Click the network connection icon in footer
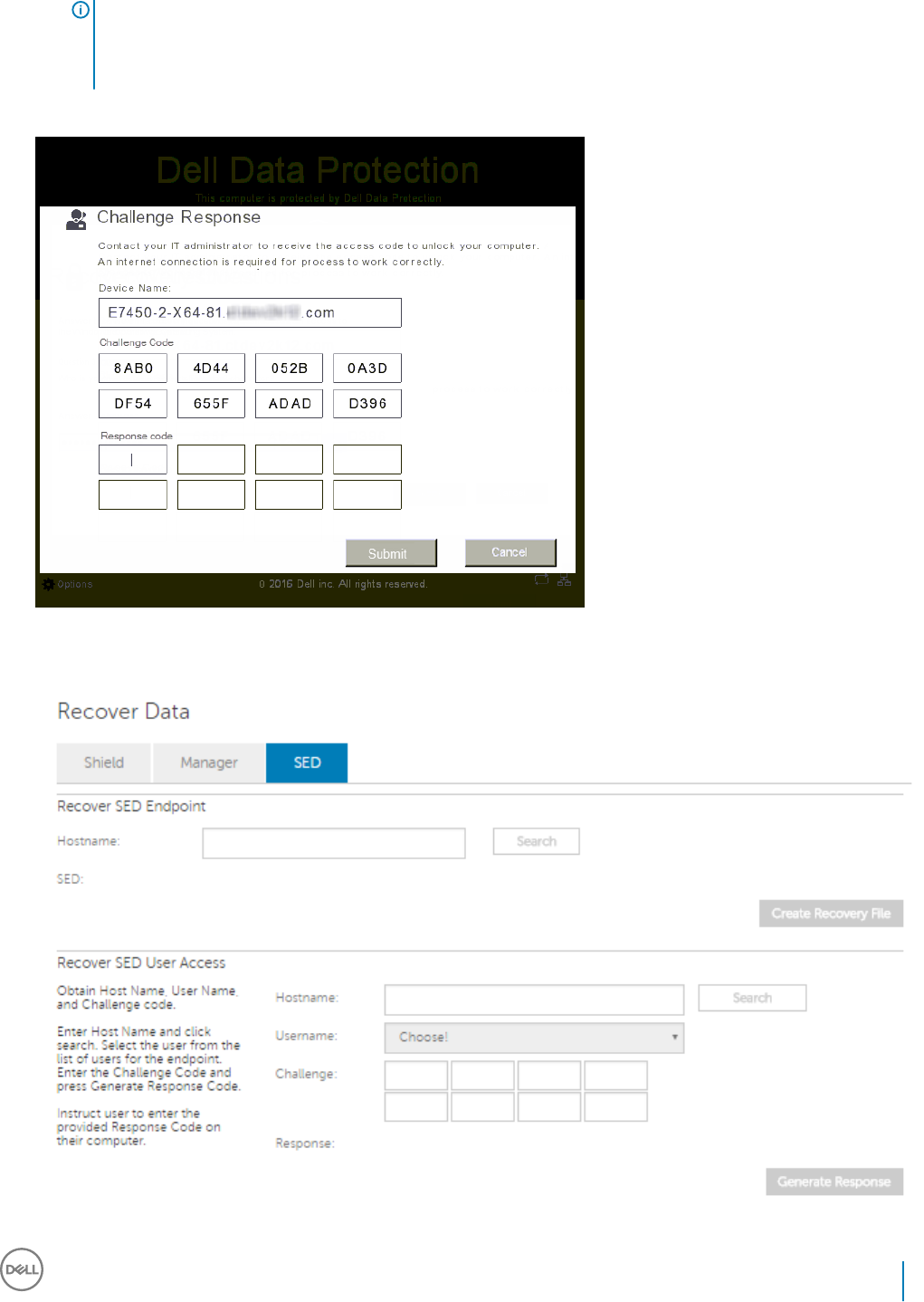Viewport: 924px width, 1302px height. pos(564,580)
